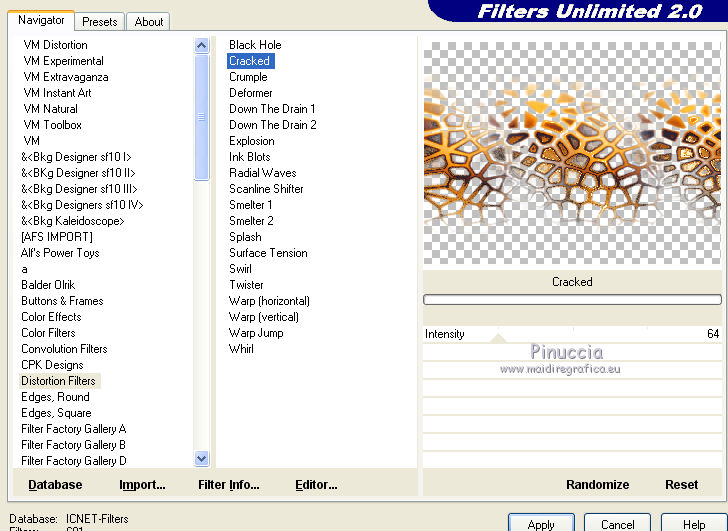Select the Black Hole filter
Image resolution: width=728 pixels, height=531 pixels.
point(255,45)
